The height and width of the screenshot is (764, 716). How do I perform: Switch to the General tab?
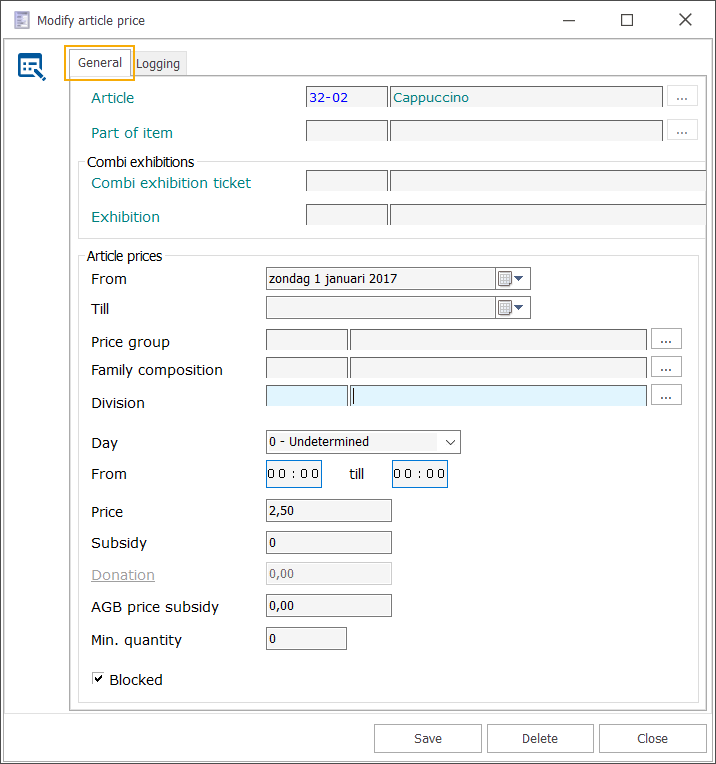click(x=100, y=63)
